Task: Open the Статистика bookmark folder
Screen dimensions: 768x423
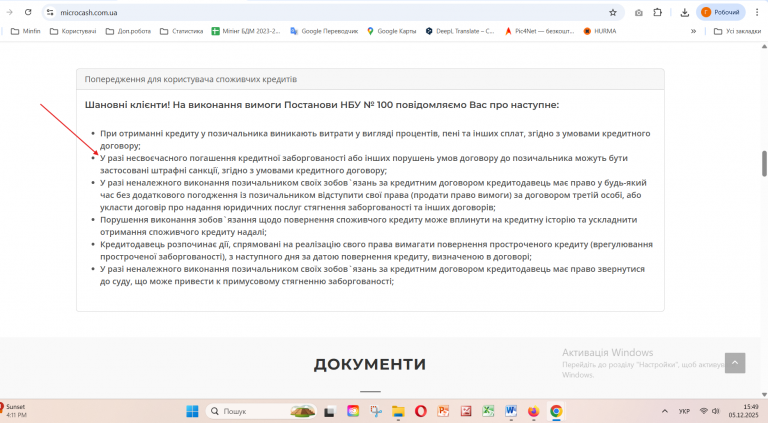Action: click(x=181, y=31)
